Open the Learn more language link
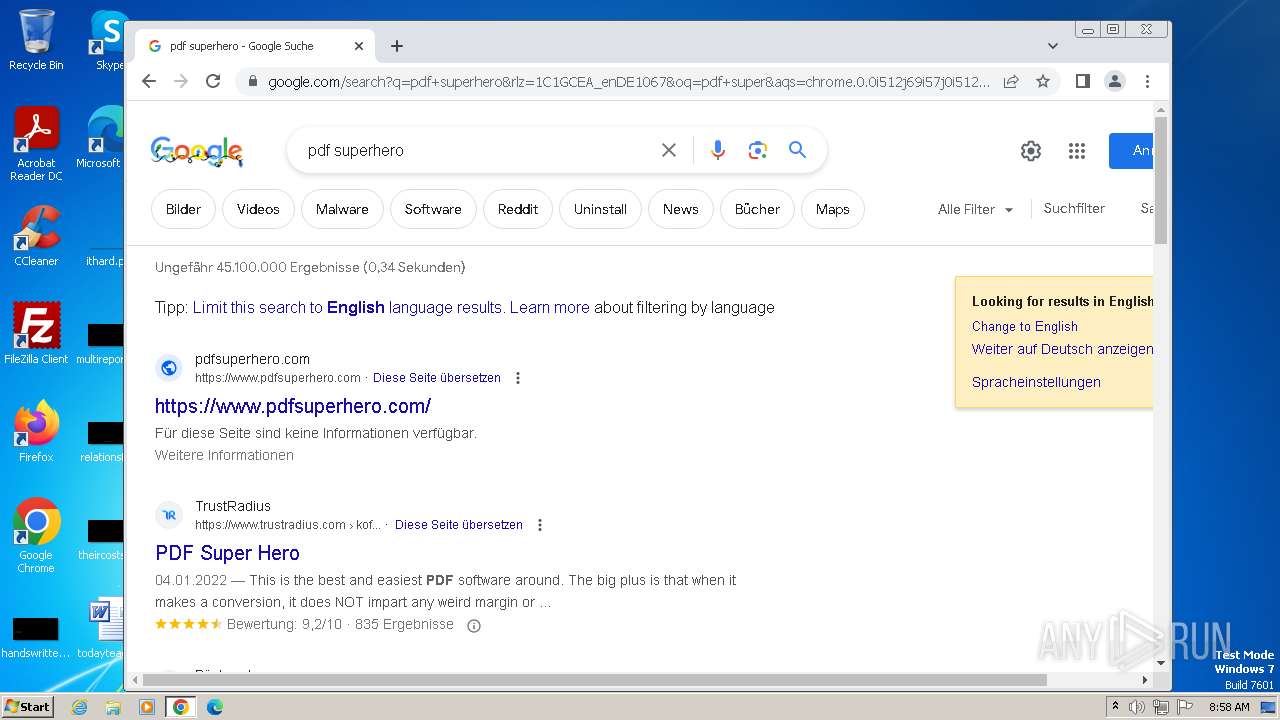The height and width of the screenshot is (720, 1280). (549, 307)
